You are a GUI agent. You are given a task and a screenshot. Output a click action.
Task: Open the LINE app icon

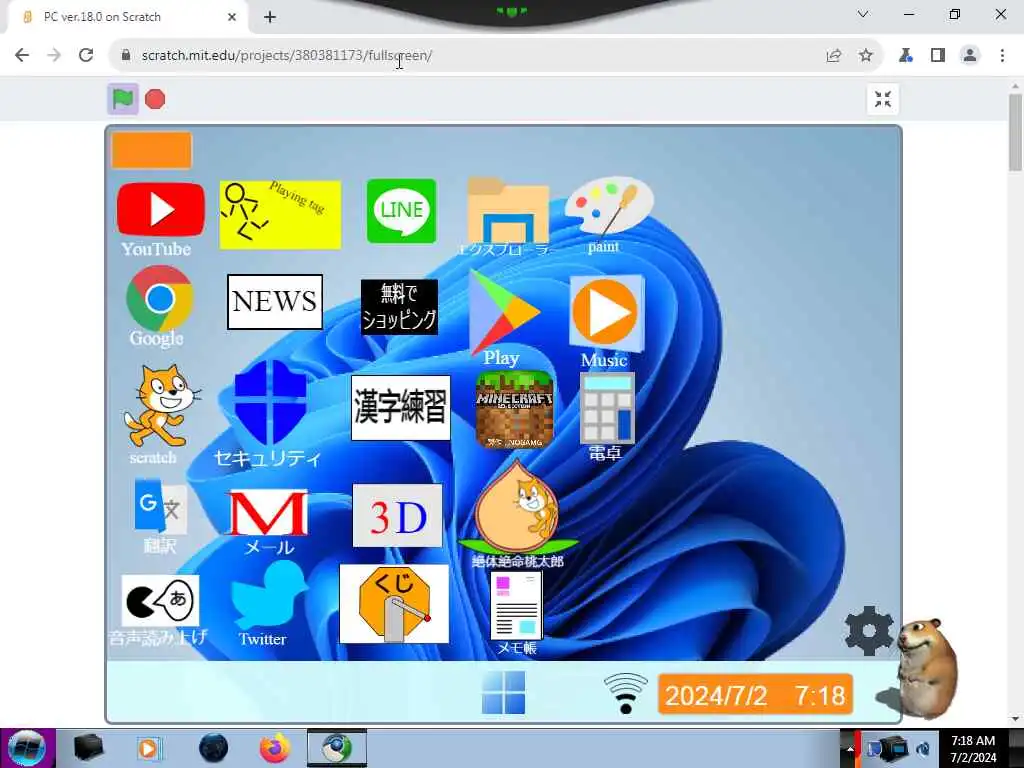pos(401,211)
